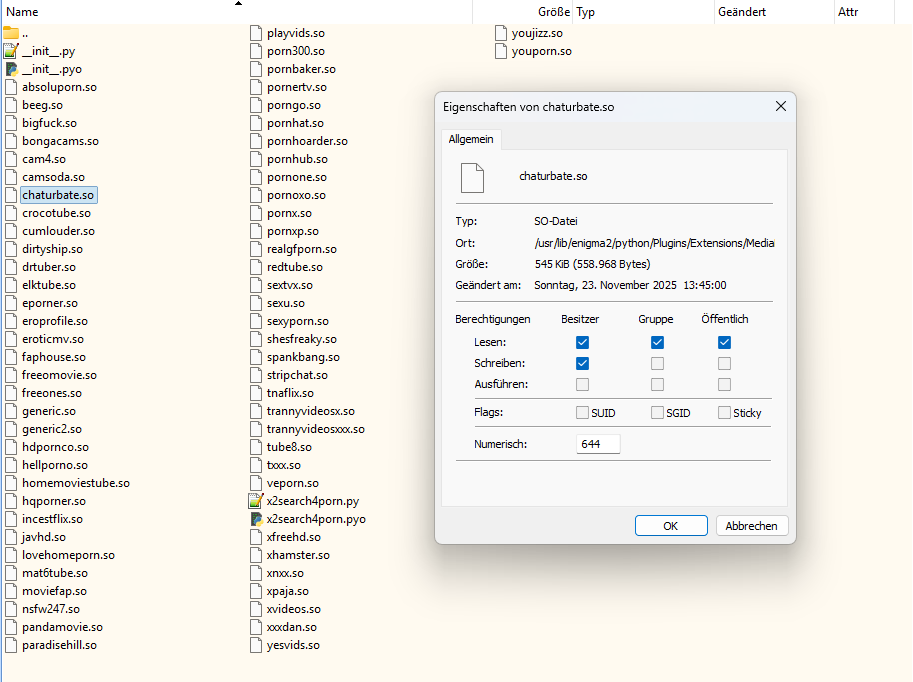Click the tube8.so file icon
The image size is (913, 682).
(x=256, y=447)
